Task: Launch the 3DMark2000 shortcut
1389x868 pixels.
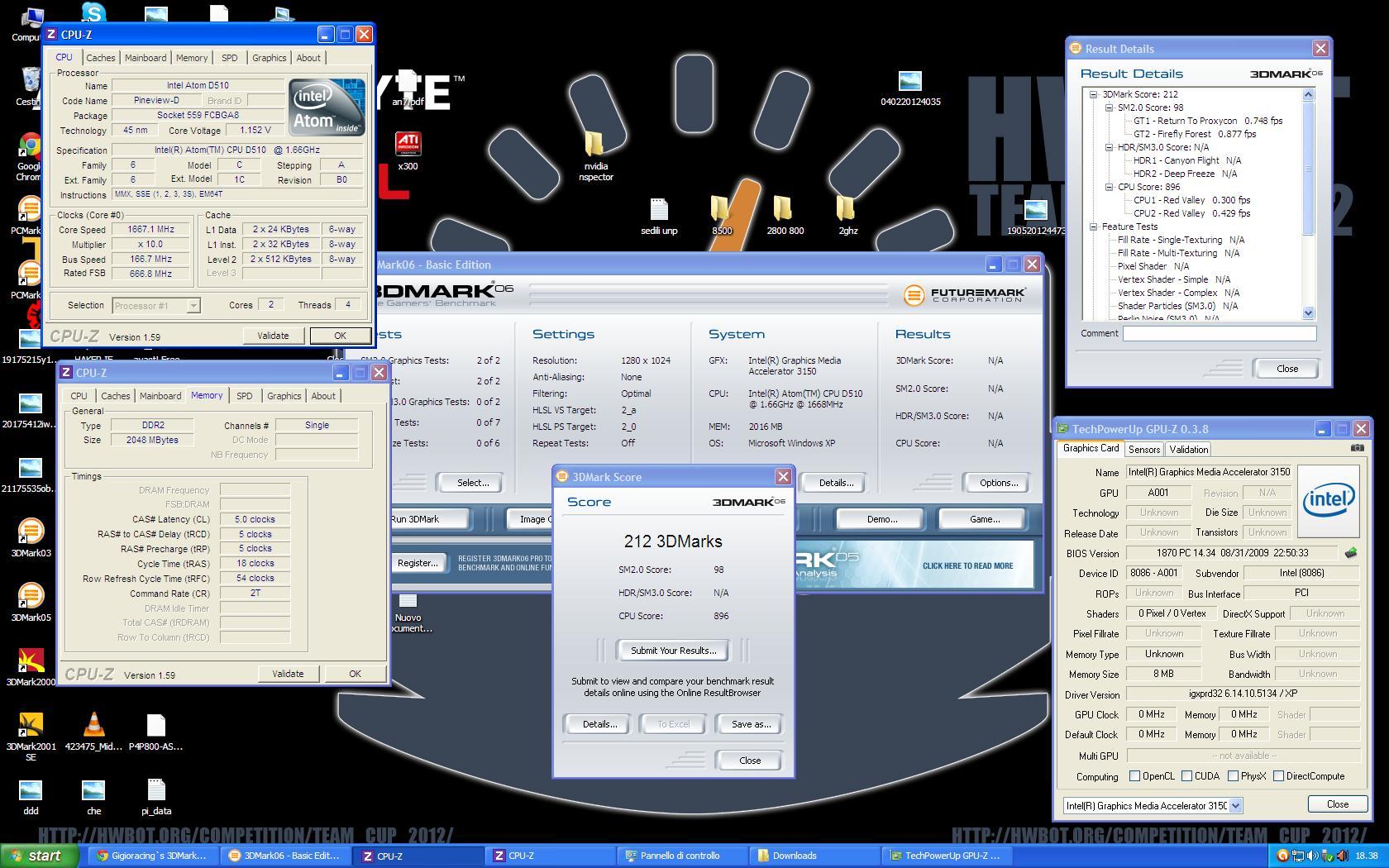Action: pyautogui.click(x=31, y=666)
